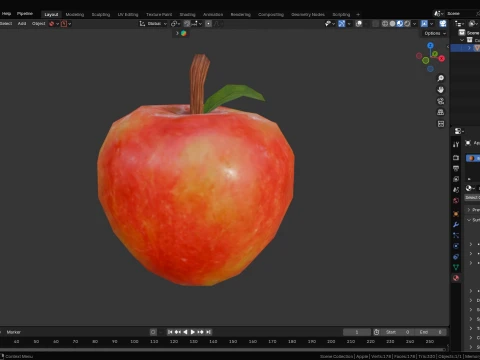
Task: Switch perspective/orthographic grid icon
Action: (441, 112)
